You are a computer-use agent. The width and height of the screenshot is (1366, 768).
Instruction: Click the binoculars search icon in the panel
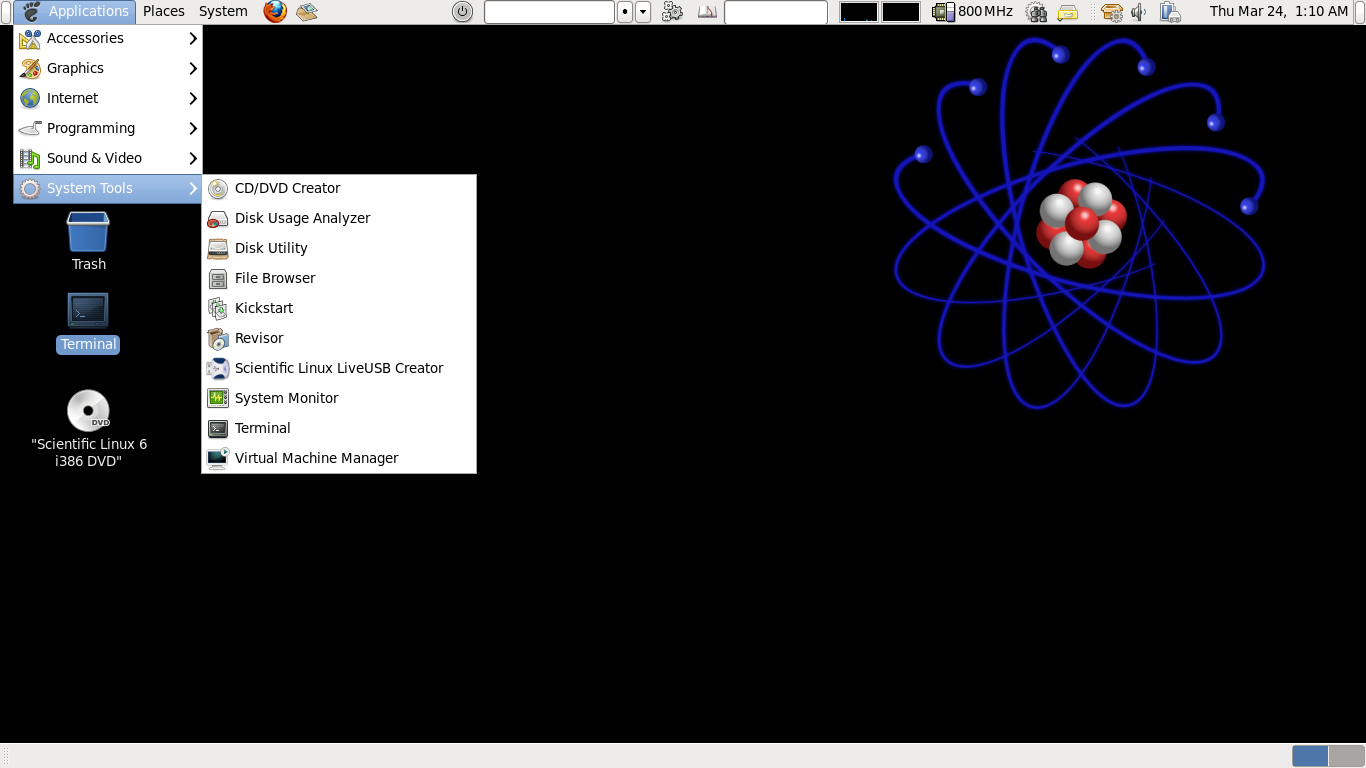(x=1037, y=12)
